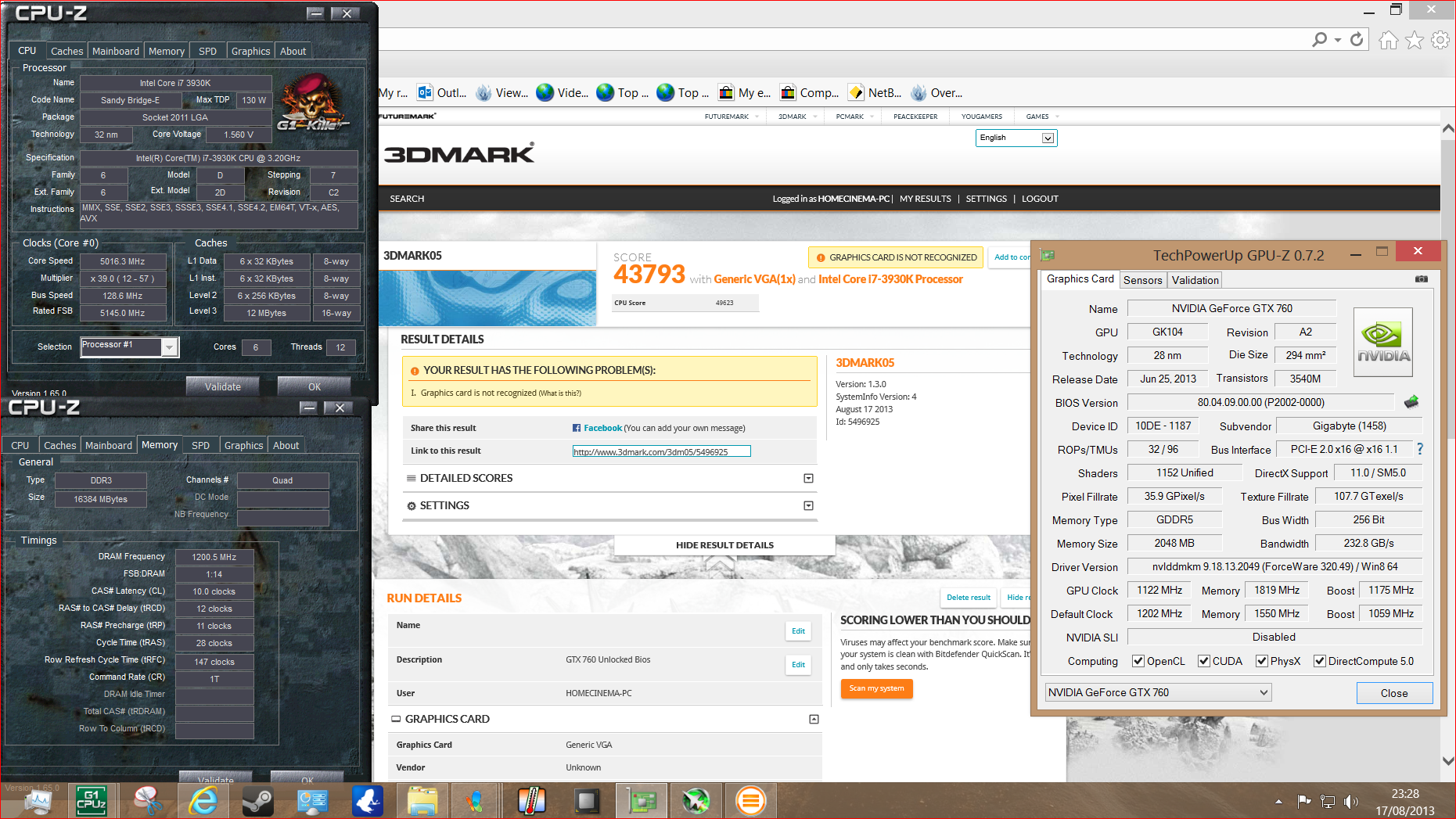The height and width of the screenshot is (819, 1456).
Task: Open the volume speaker icon in the system tray
Action: pos(1351,801)
